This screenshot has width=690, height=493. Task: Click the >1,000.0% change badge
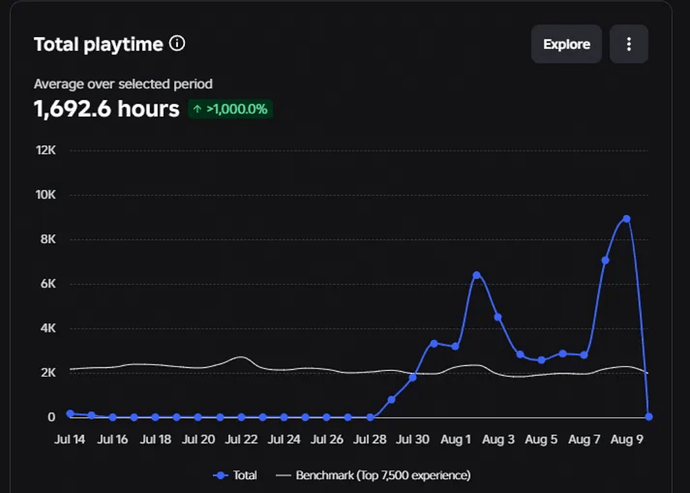point(230,109)
